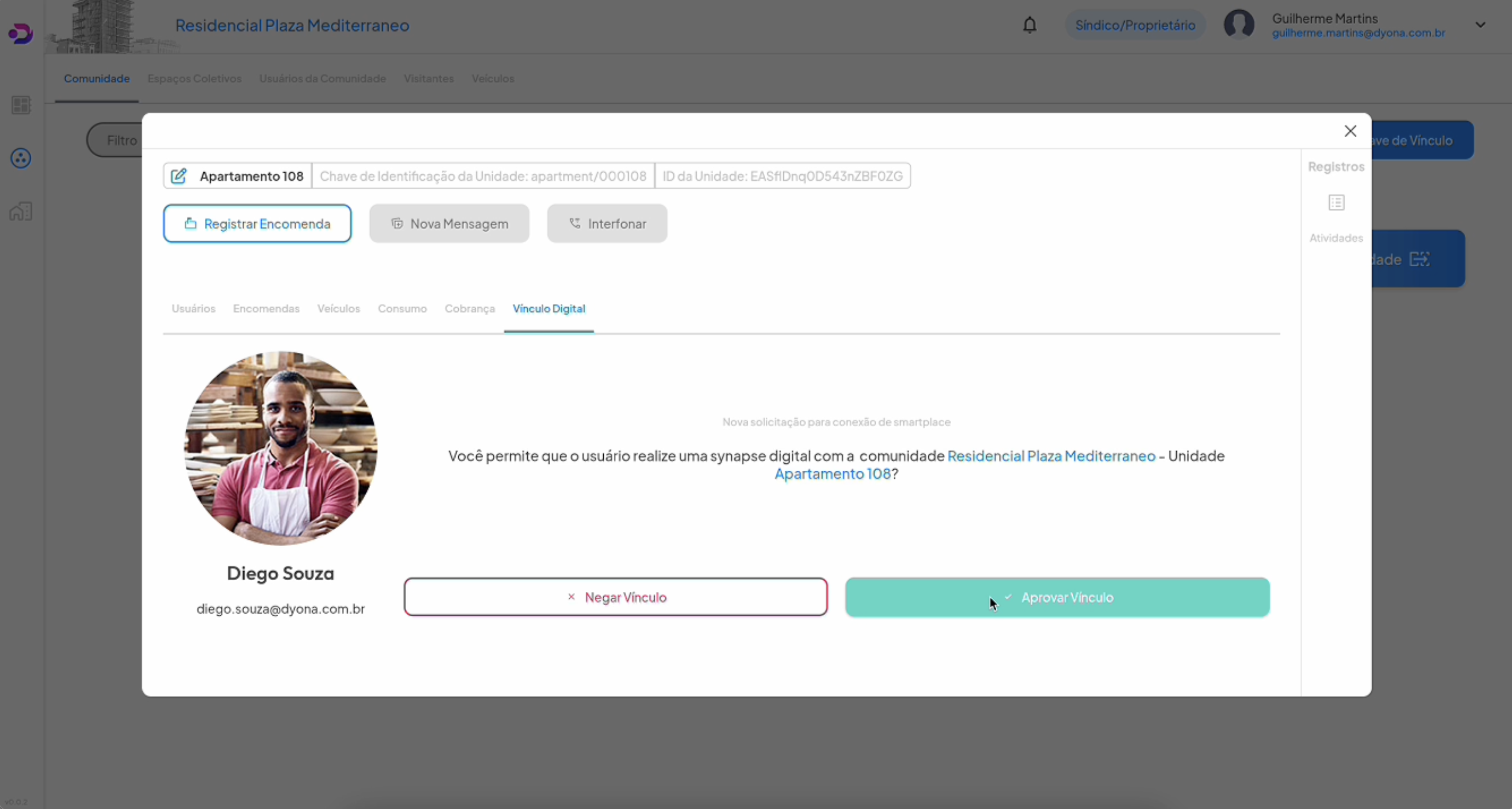1512x809 pixels.
Task: Close the Apartamento 108 dialog
Action: (1350, 131)
